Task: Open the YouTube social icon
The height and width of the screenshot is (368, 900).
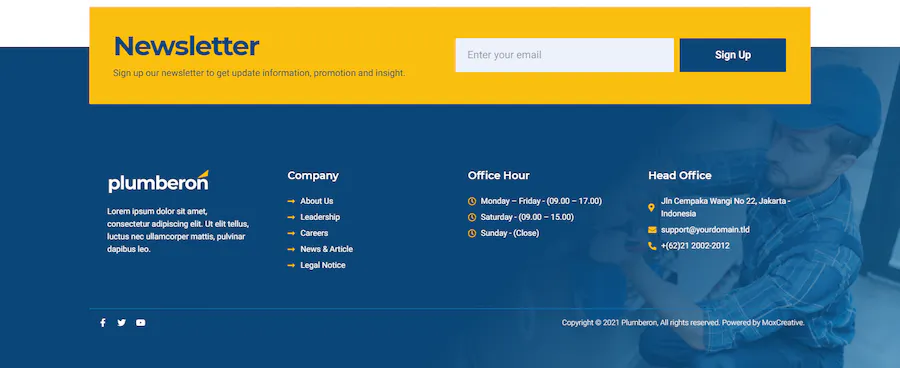Action: (x=141, y=323)
